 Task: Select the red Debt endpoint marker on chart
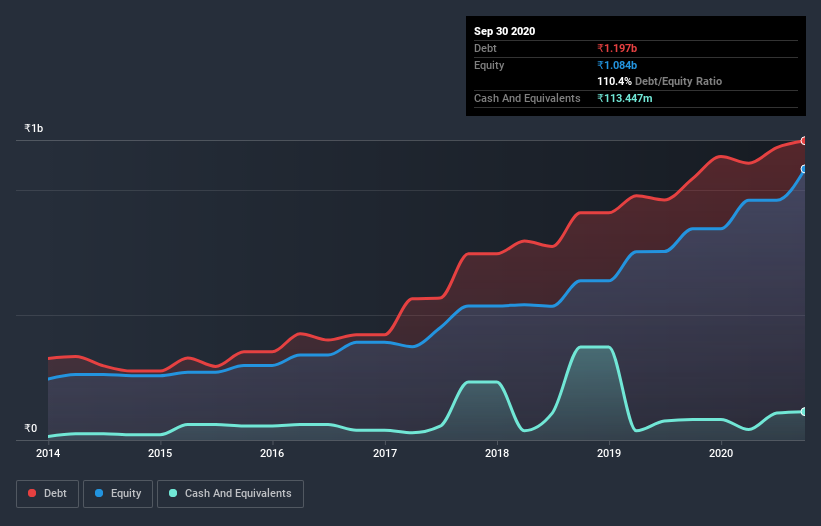803,141
